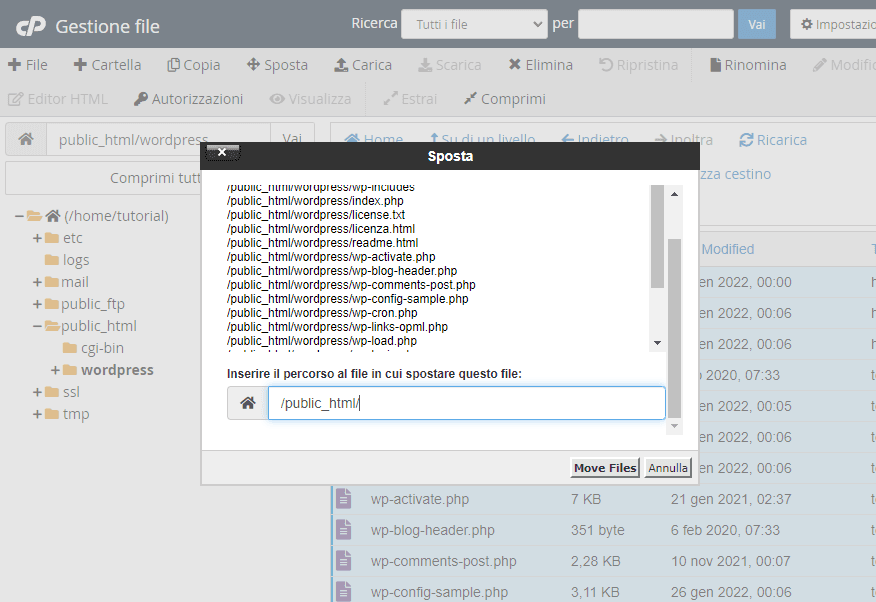Click the wp-comments-post.php file icon
The image size is (876, 602).
click(344, 561)
